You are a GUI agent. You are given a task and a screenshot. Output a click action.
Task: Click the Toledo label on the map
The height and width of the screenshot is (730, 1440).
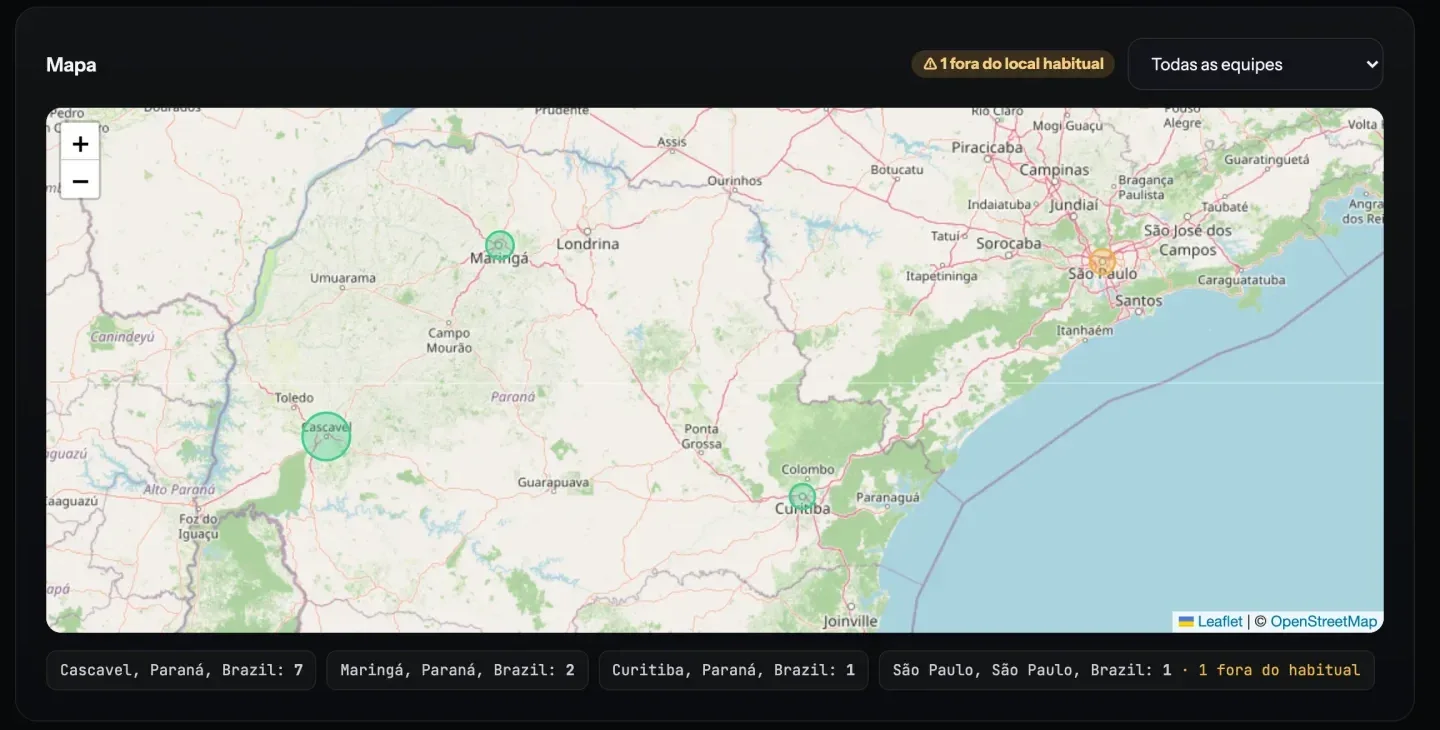pyautogui.click(x=294, y=398)
